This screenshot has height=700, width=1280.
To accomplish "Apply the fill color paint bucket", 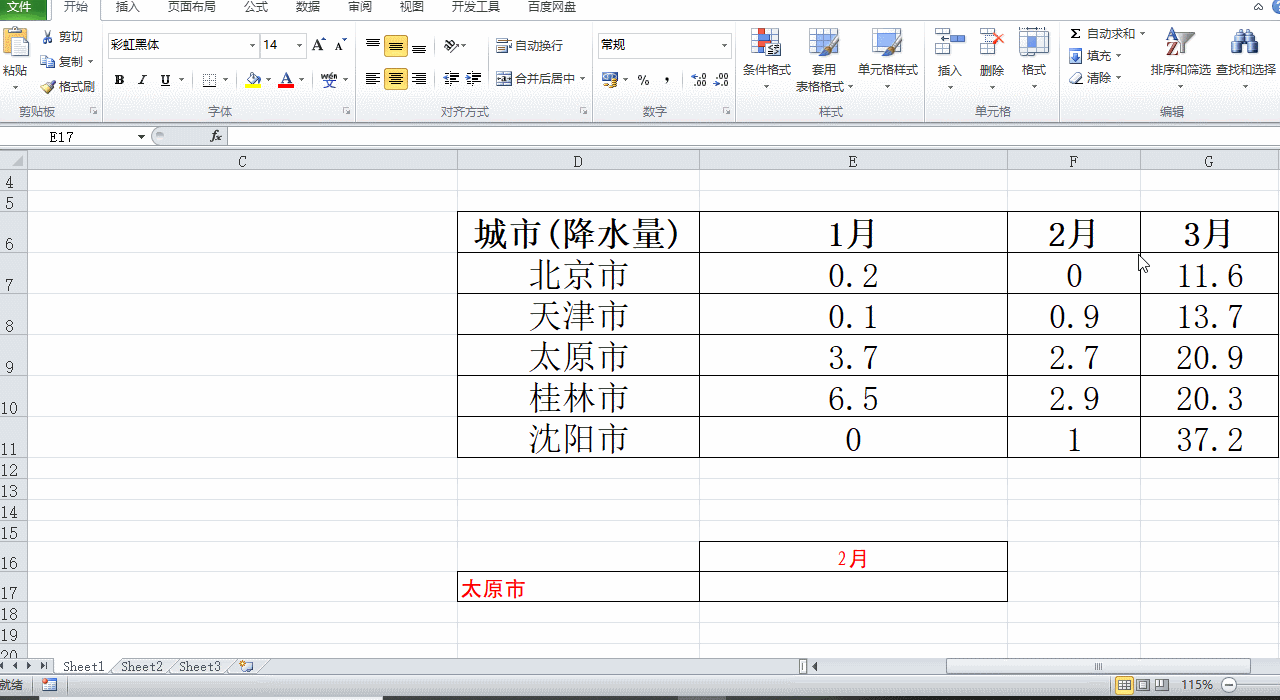I will click(253, 79).
